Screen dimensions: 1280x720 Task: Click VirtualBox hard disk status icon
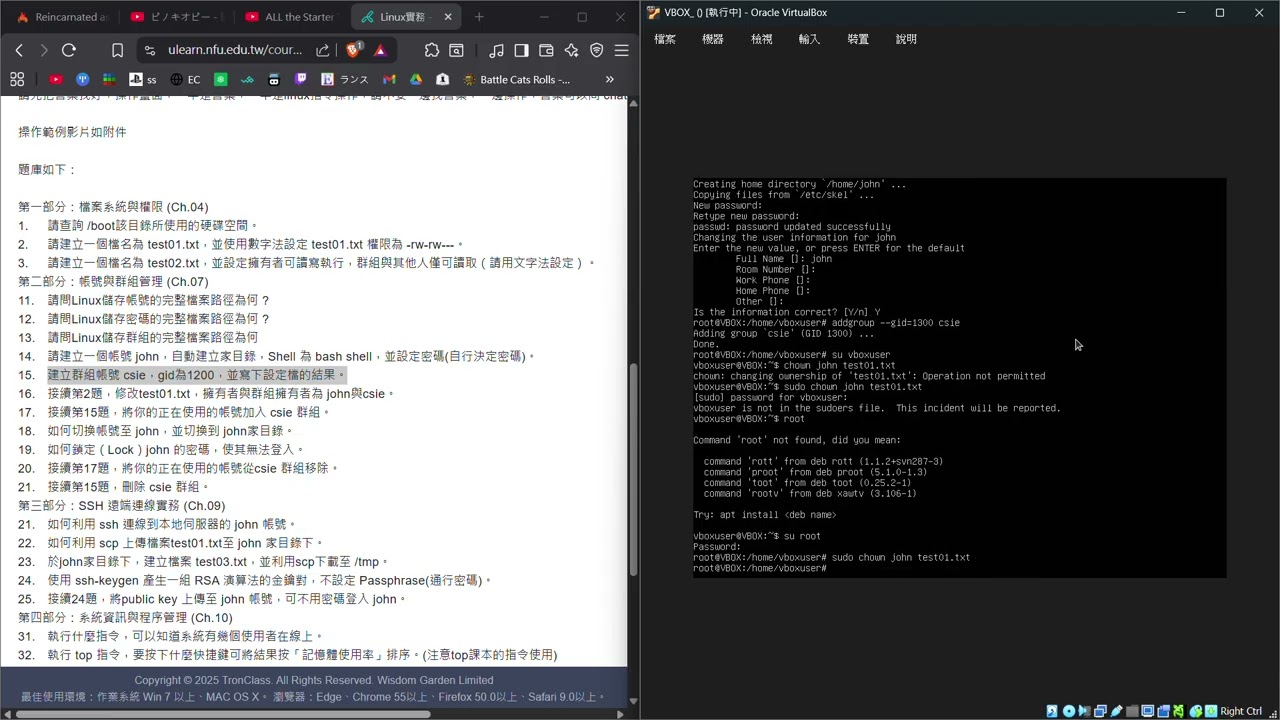click(1052, 711)
